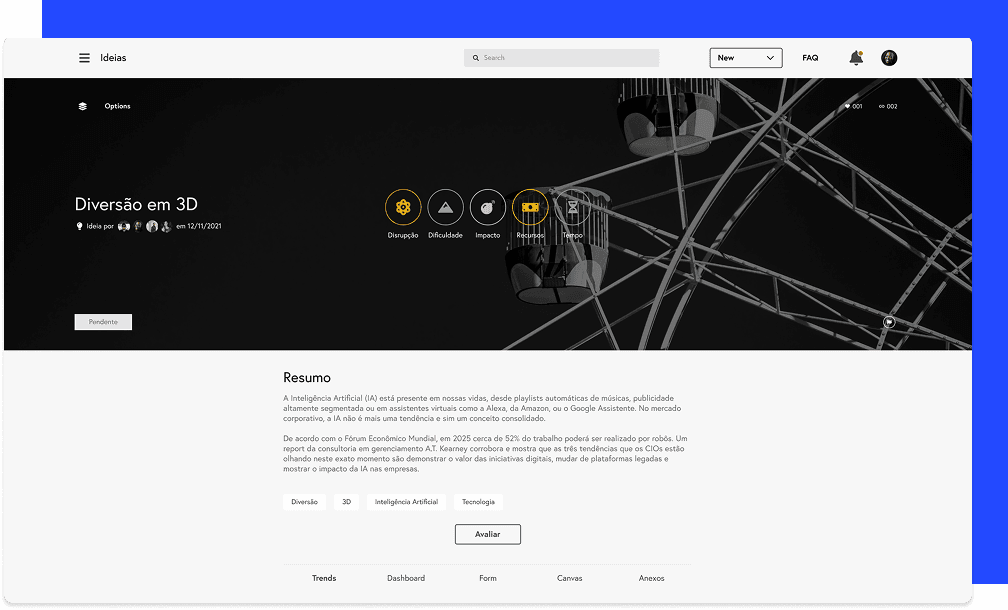Click the Tempo hourglass icon

click(572, 207)
